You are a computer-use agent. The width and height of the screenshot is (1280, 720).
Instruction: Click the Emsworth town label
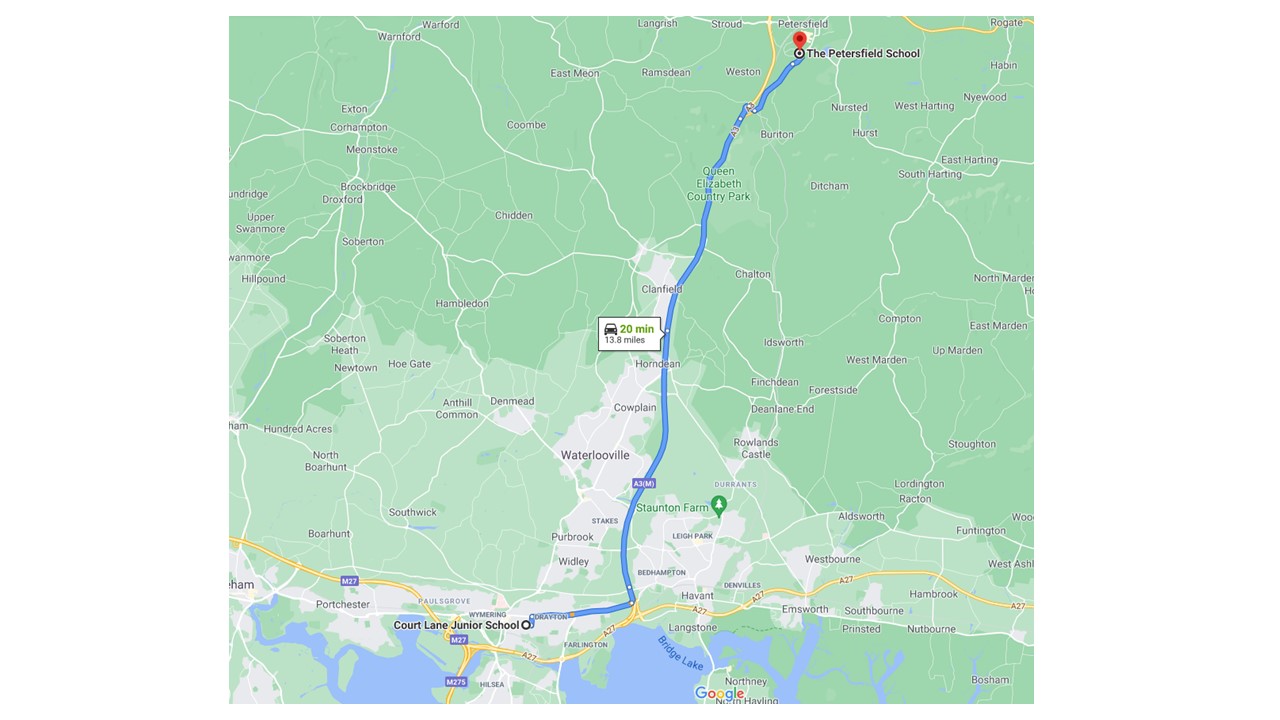[805, 609]
